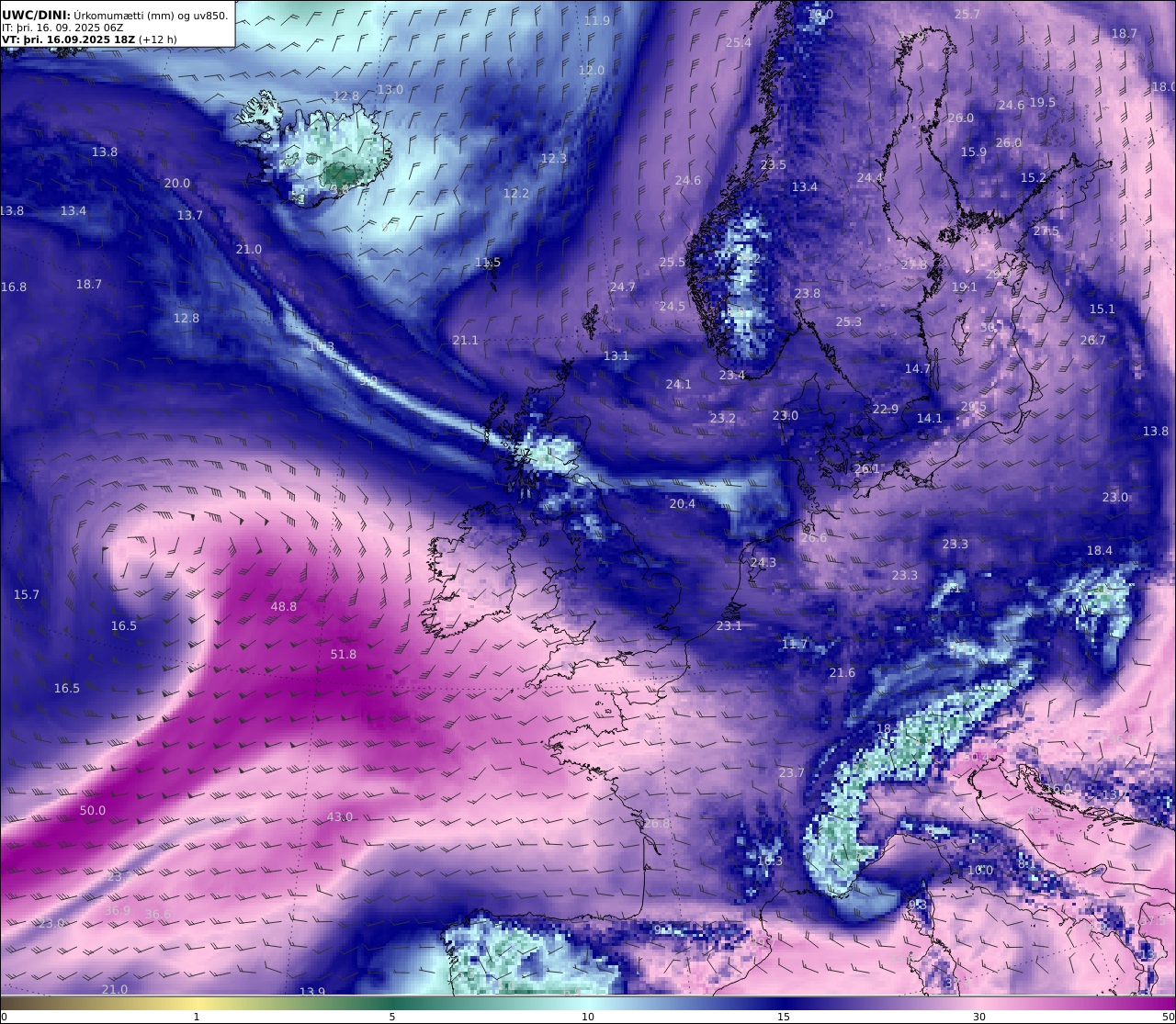This screenshot has width=1176, height=1024.
Task: Click the 24.3 value near the Netherlands
Action: click(763, 562)
